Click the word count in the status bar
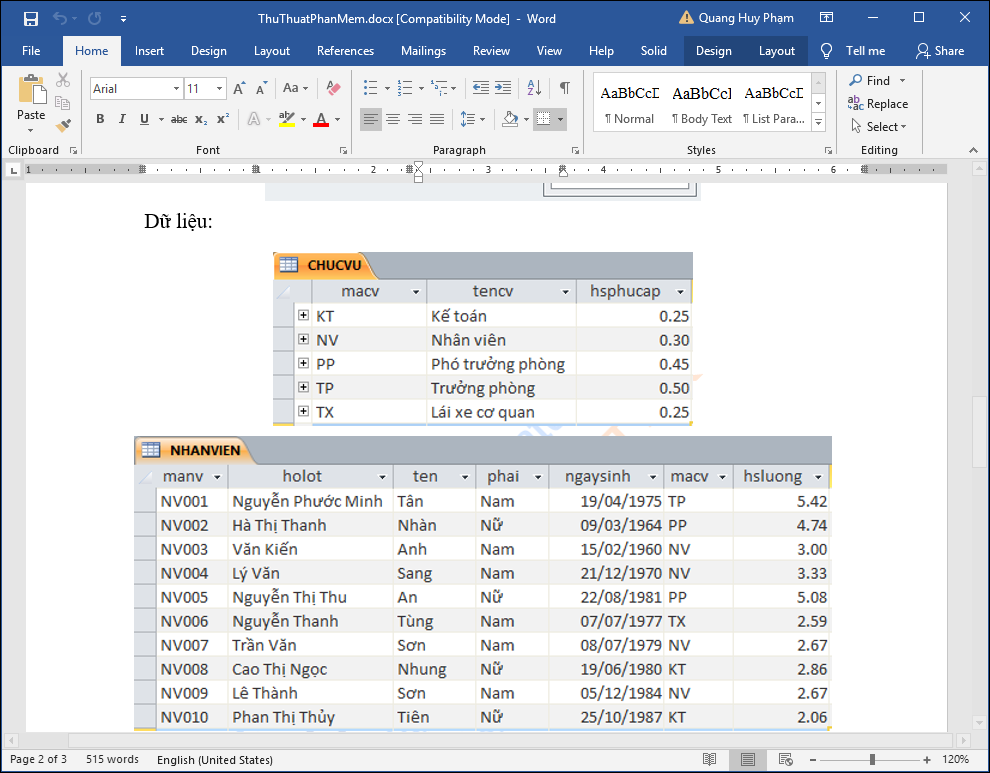This screenshot has height=773, width=990. coord(111,759)
